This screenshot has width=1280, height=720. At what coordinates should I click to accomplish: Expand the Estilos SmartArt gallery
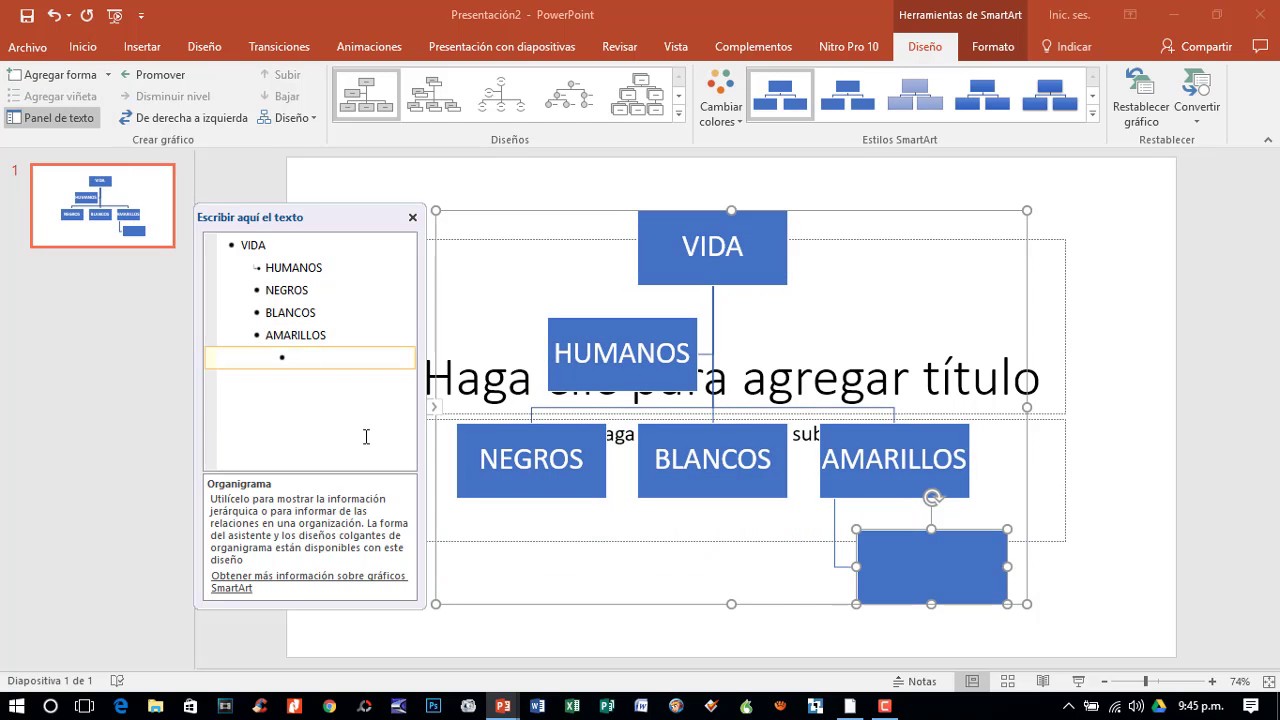(x=1092, y=113)
